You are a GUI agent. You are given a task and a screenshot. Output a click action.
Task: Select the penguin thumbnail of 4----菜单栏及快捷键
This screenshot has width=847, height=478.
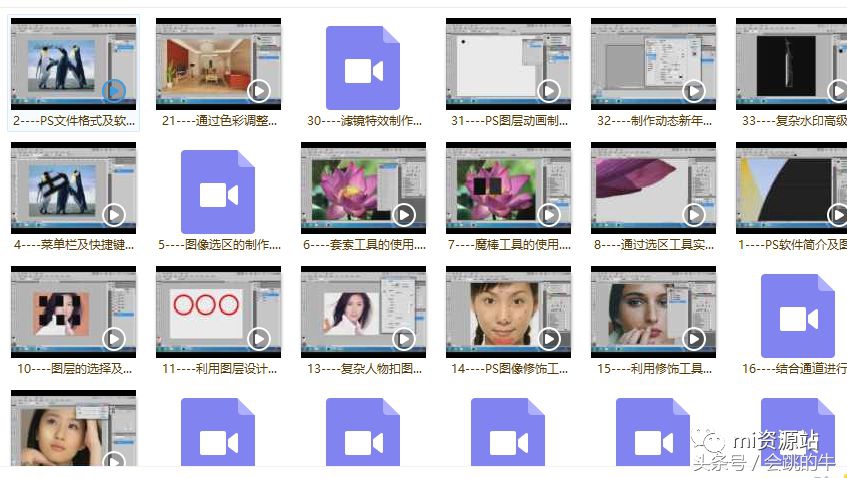click(73, 188)
